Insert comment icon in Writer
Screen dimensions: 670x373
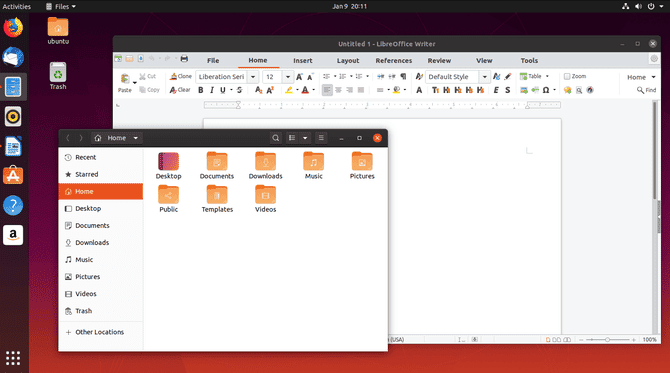pos(567,90)
